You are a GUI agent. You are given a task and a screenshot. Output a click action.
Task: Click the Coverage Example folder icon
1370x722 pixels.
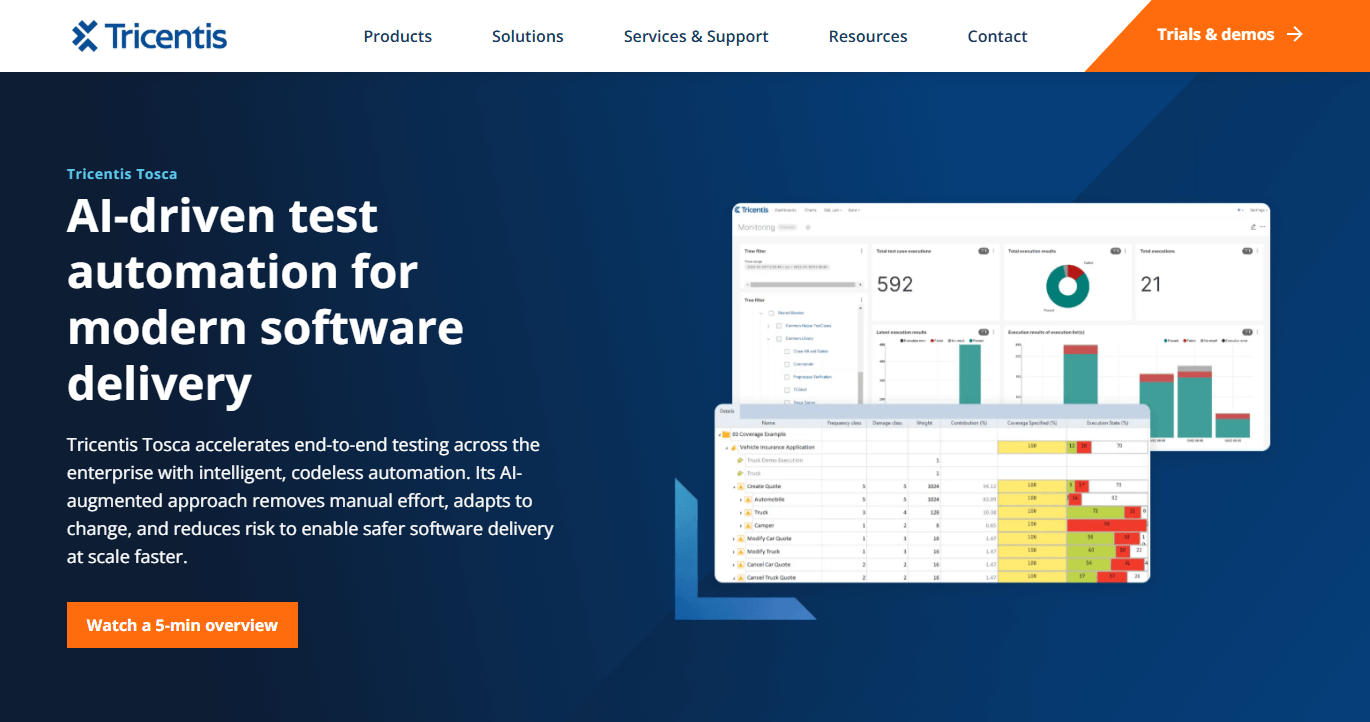click(x=726, y=435)
